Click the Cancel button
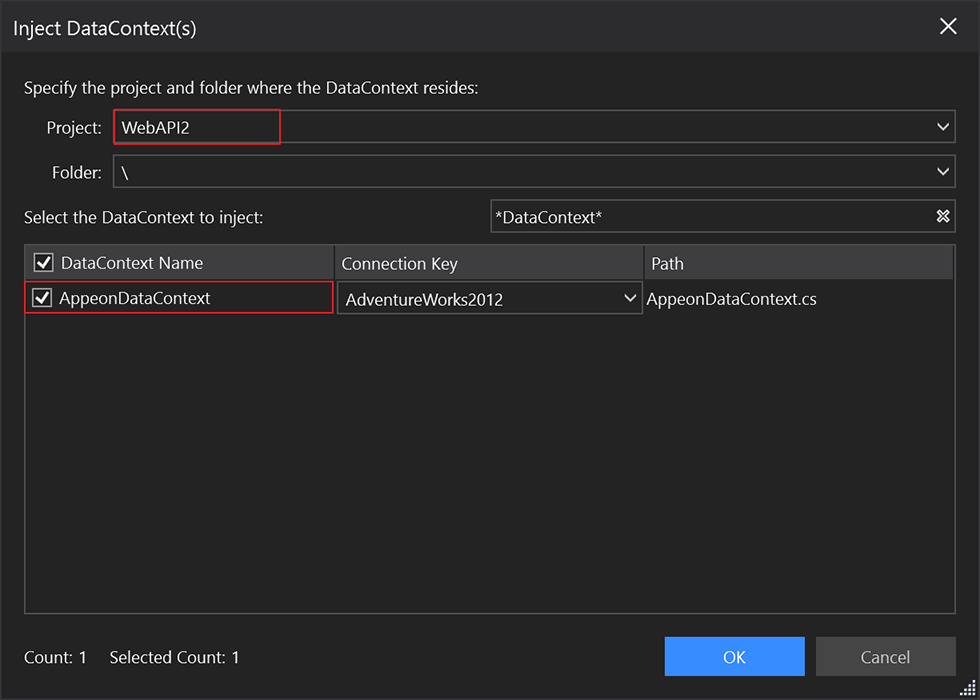The width and height of the screenshot is (980, 700). [x=886, y=656]
